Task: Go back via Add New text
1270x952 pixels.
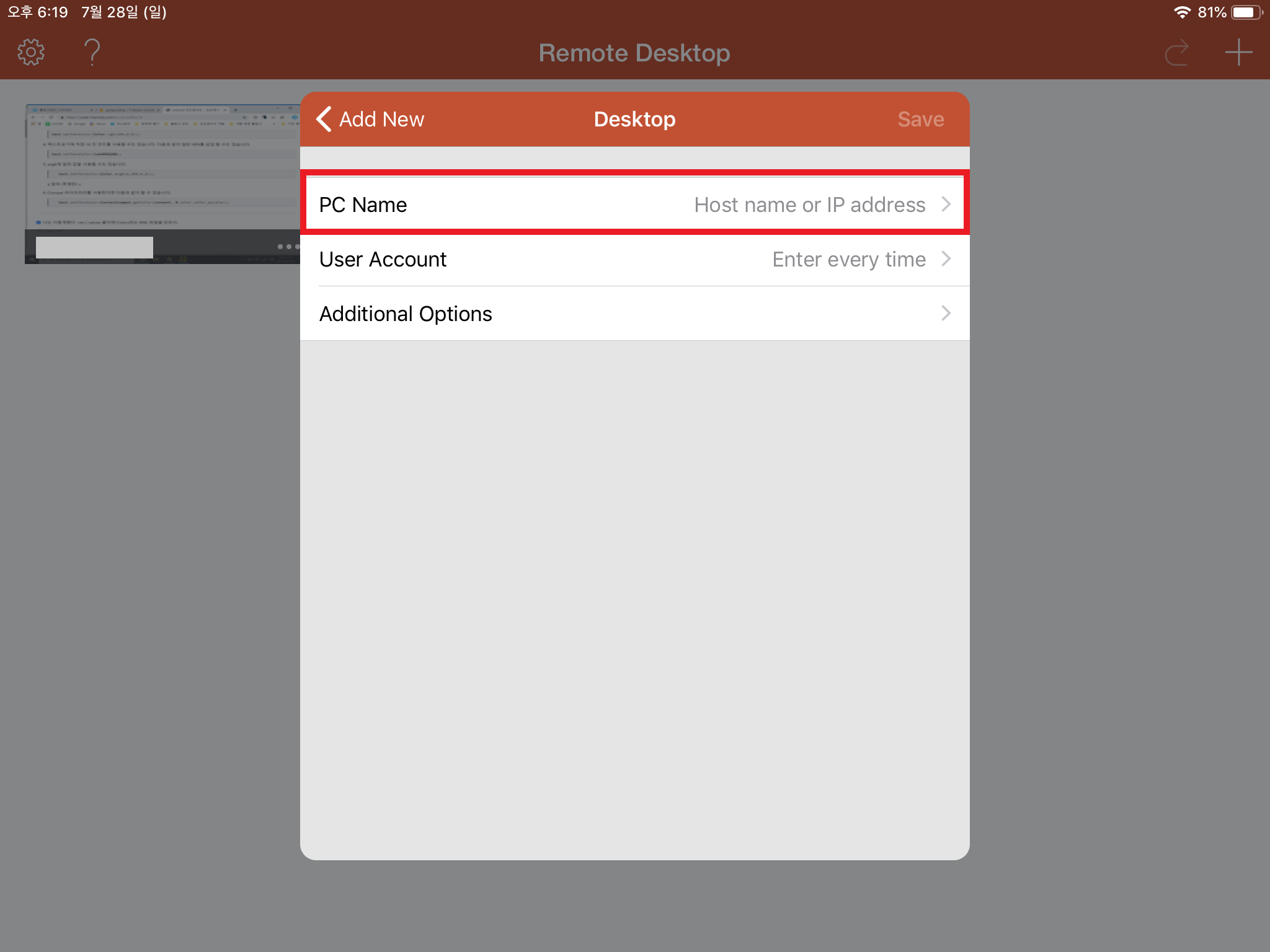Action: [x=381, y=119]
